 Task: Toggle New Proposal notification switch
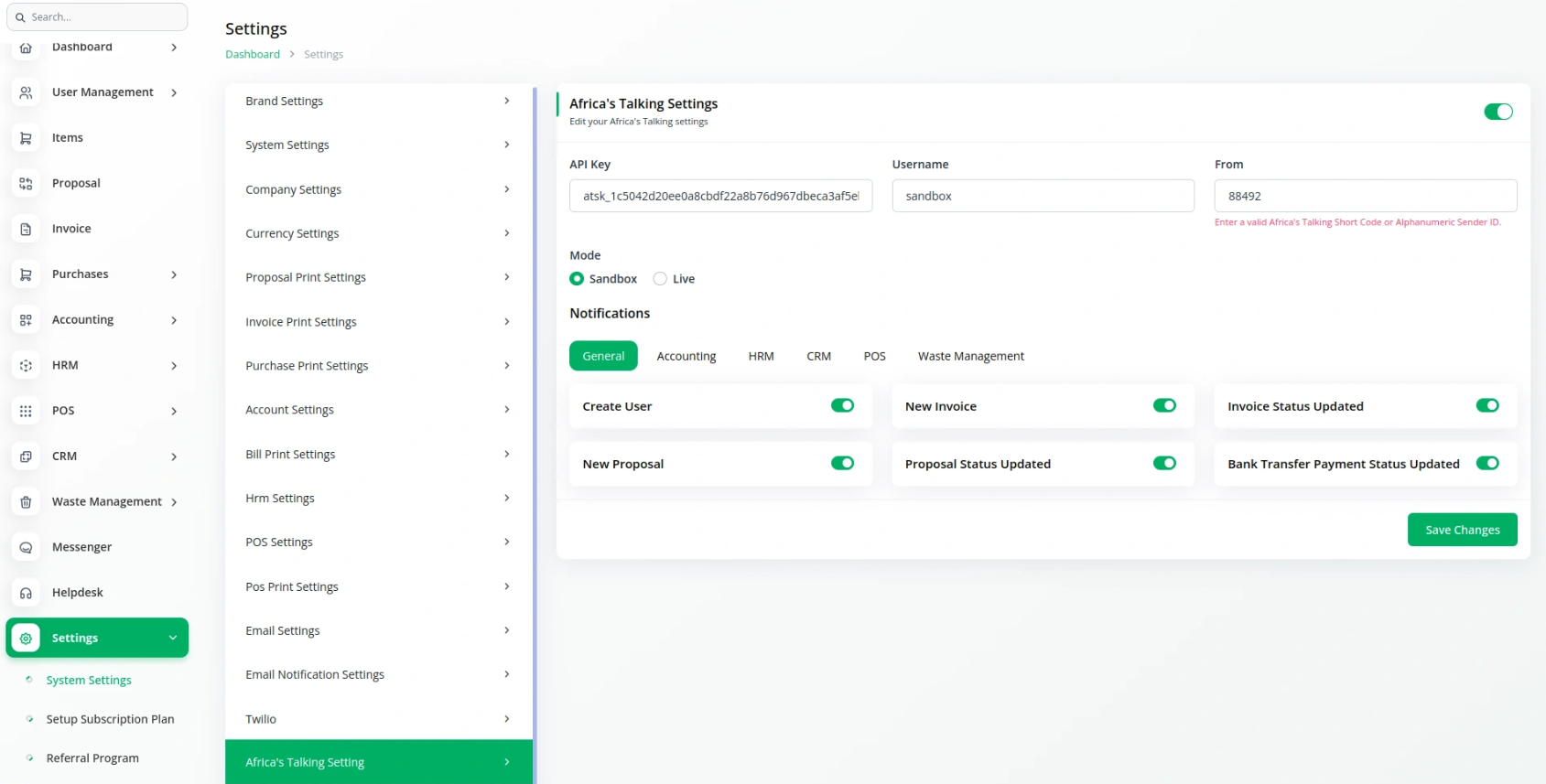842,463
